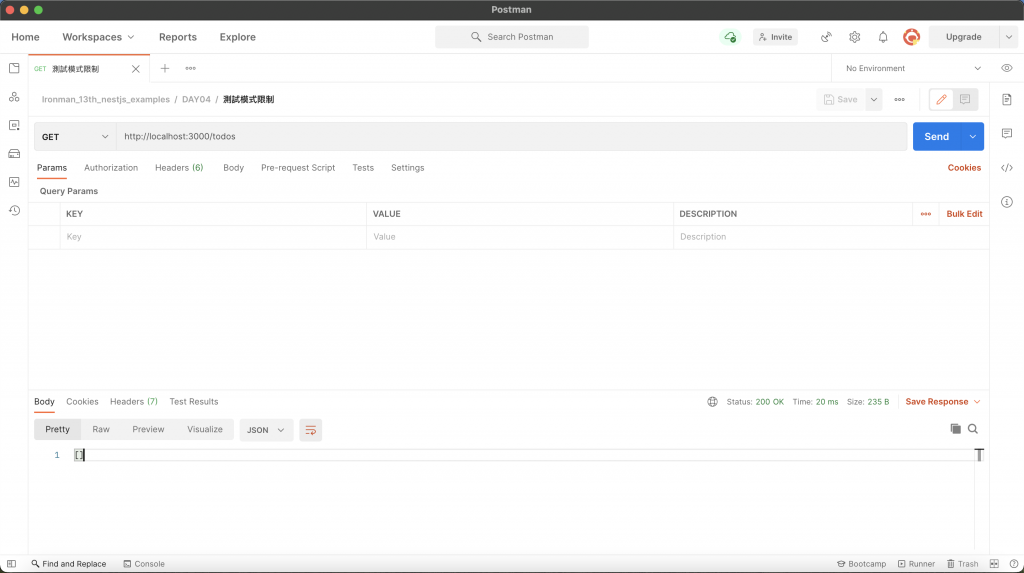Switch to the request Body tab
This screenshot has width=1024, height=573.
(x=233, y=168)
